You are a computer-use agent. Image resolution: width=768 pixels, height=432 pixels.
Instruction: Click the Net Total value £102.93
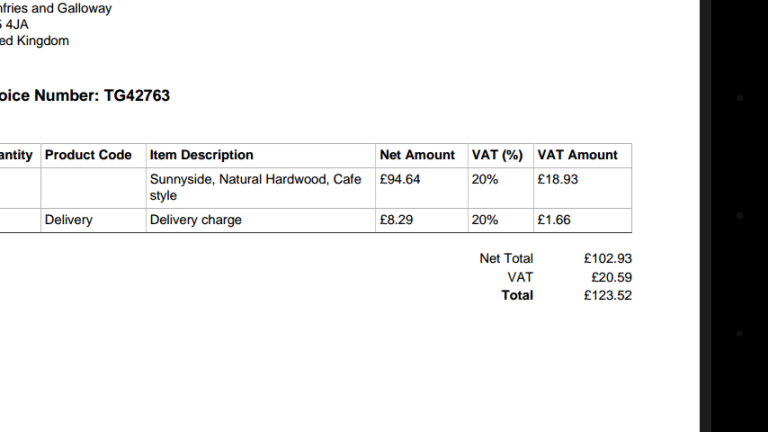[608, 259]
